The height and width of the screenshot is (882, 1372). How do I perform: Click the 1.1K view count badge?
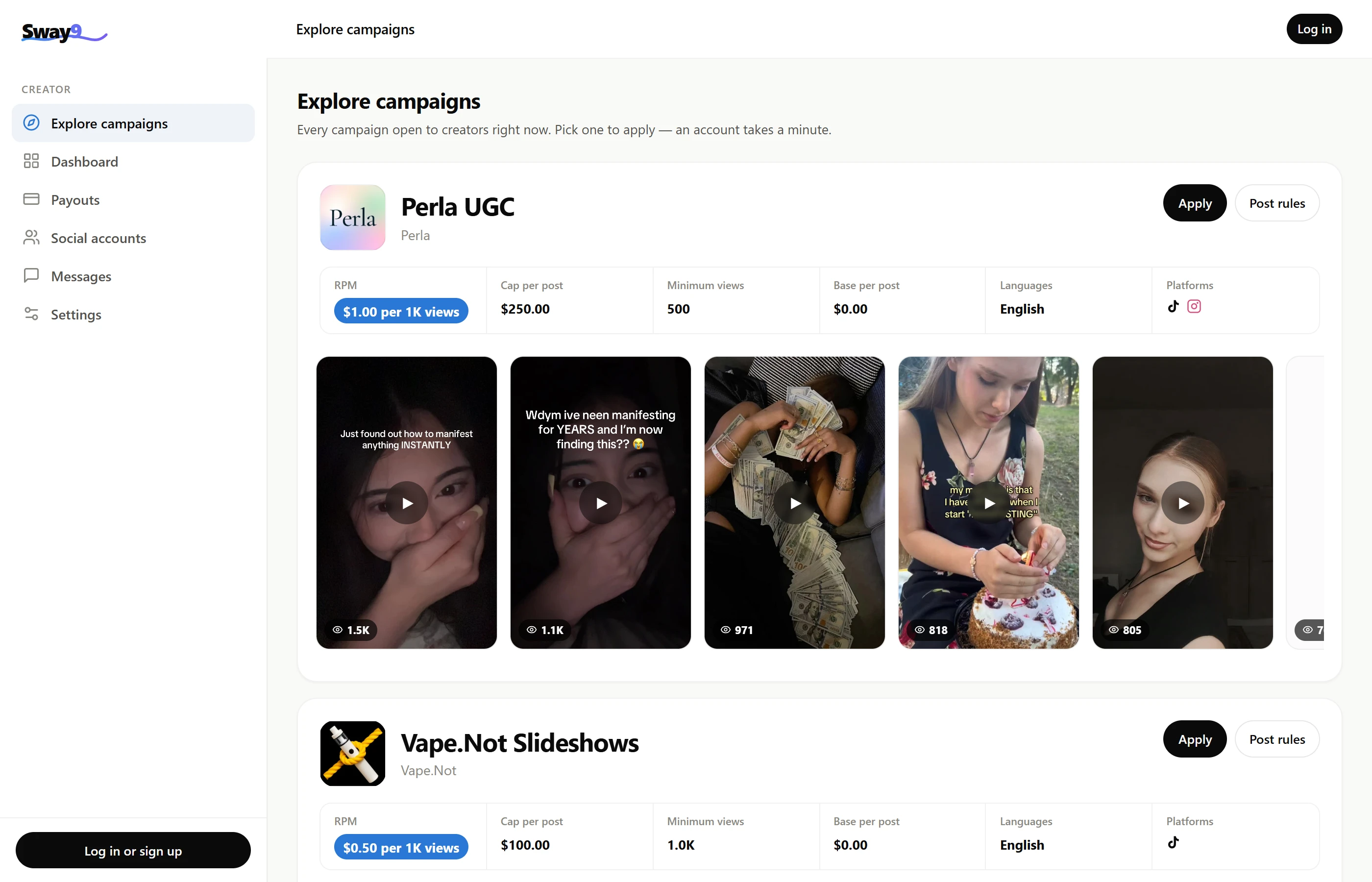tap(545, 630)
